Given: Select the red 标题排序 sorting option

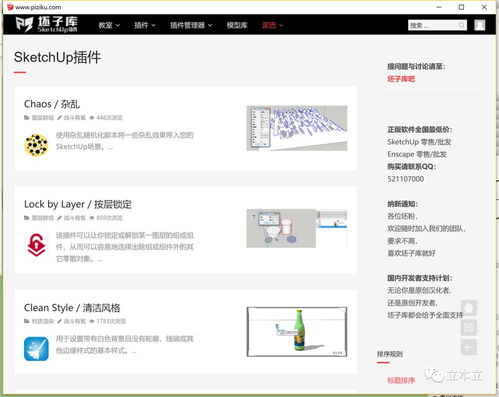Looking at the screenshot, I should point(401,380).
